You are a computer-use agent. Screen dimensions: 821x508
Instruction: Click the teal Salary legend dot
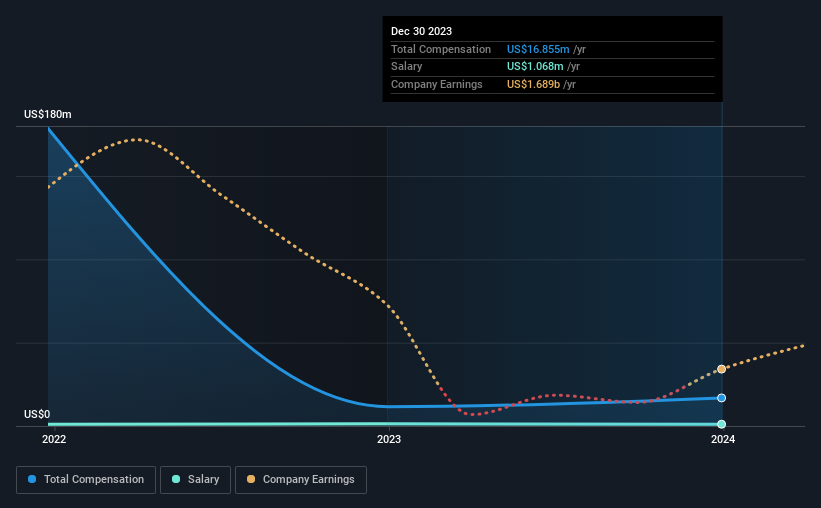coord(176,479)
